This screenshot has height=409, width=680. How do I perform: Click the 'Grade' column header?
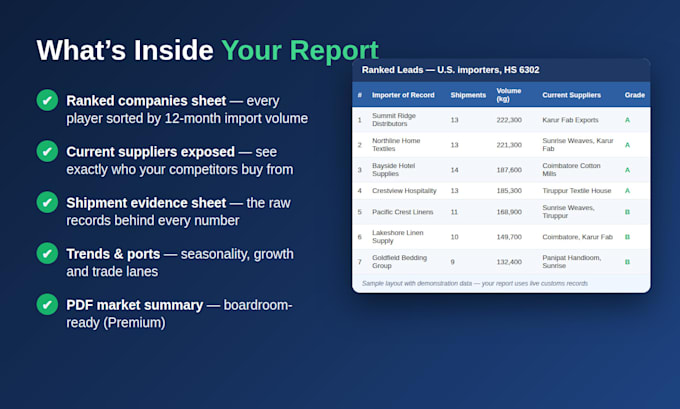[x=634, y=95]
